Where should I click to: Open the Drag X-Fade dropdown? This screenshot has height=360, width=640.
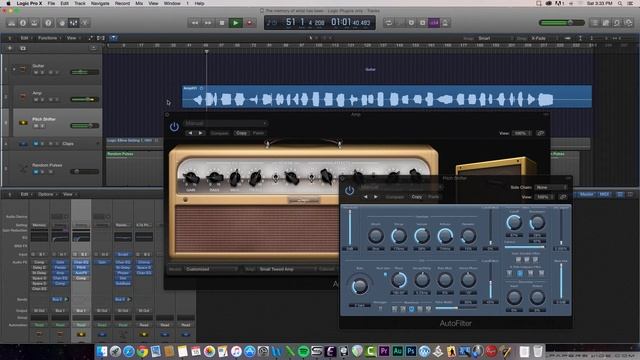point(543,38)
